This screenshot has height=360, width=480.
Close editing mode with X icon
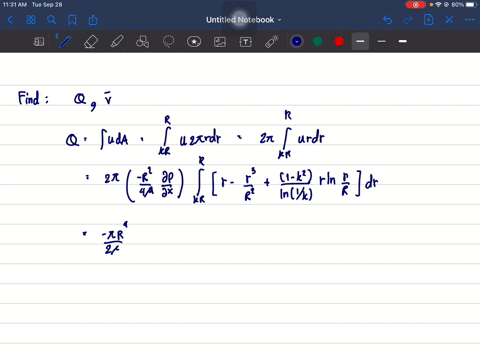[449, 20]
